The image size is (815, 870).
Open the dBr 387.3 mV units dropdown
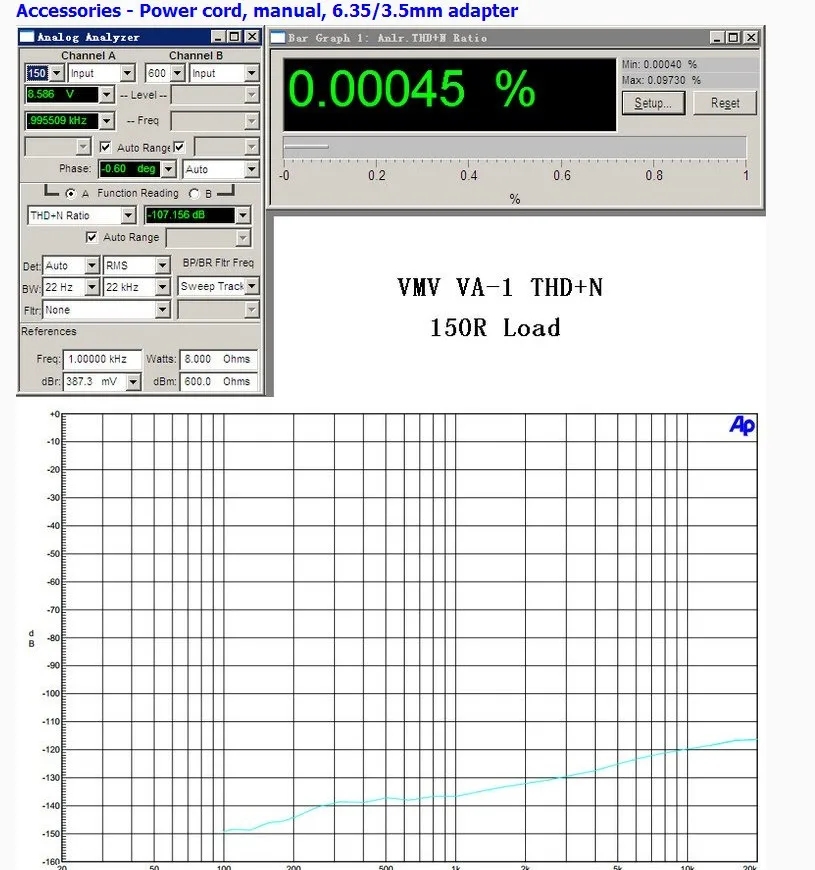click(x=133, y=382)
